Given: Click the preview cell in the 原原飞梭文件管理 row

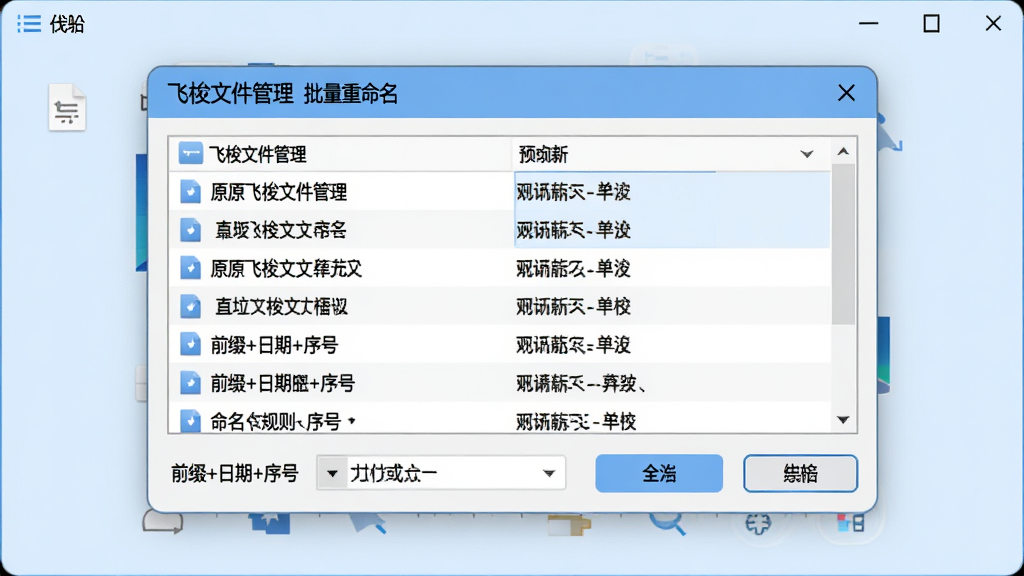Looking at the screenshot, I should tap(671, 192).
